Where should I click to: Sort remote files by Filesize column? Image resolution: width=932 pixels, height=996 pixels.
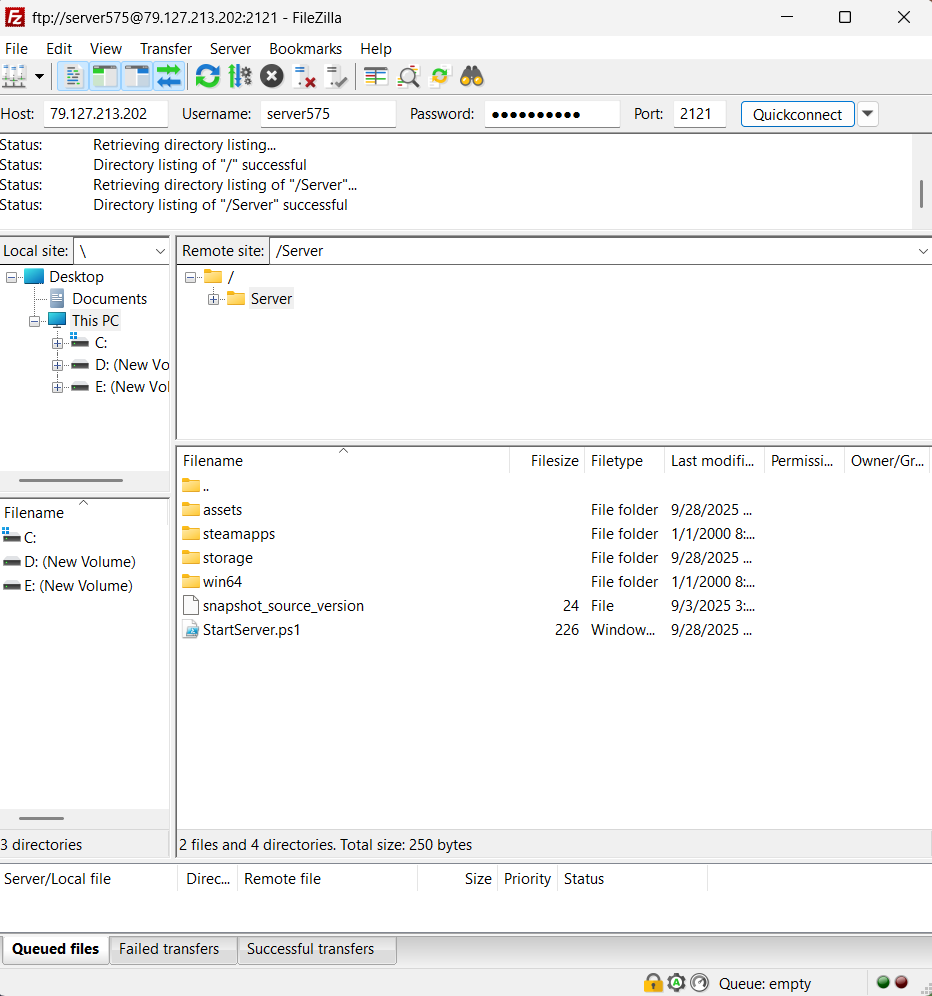tap(554, 461)
